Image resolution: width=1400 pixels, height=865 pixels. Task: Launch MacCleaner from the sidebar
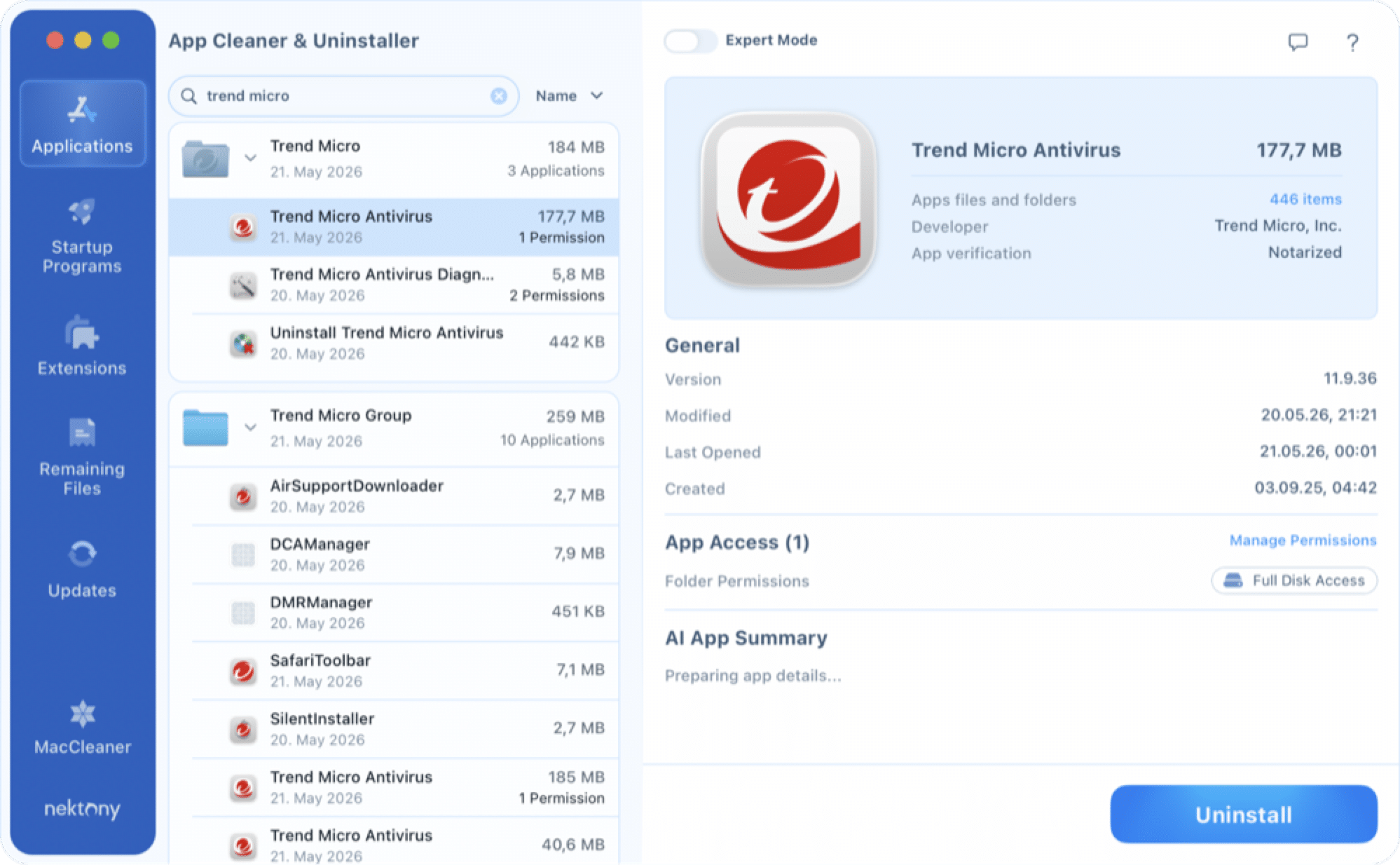coord(83,728)
